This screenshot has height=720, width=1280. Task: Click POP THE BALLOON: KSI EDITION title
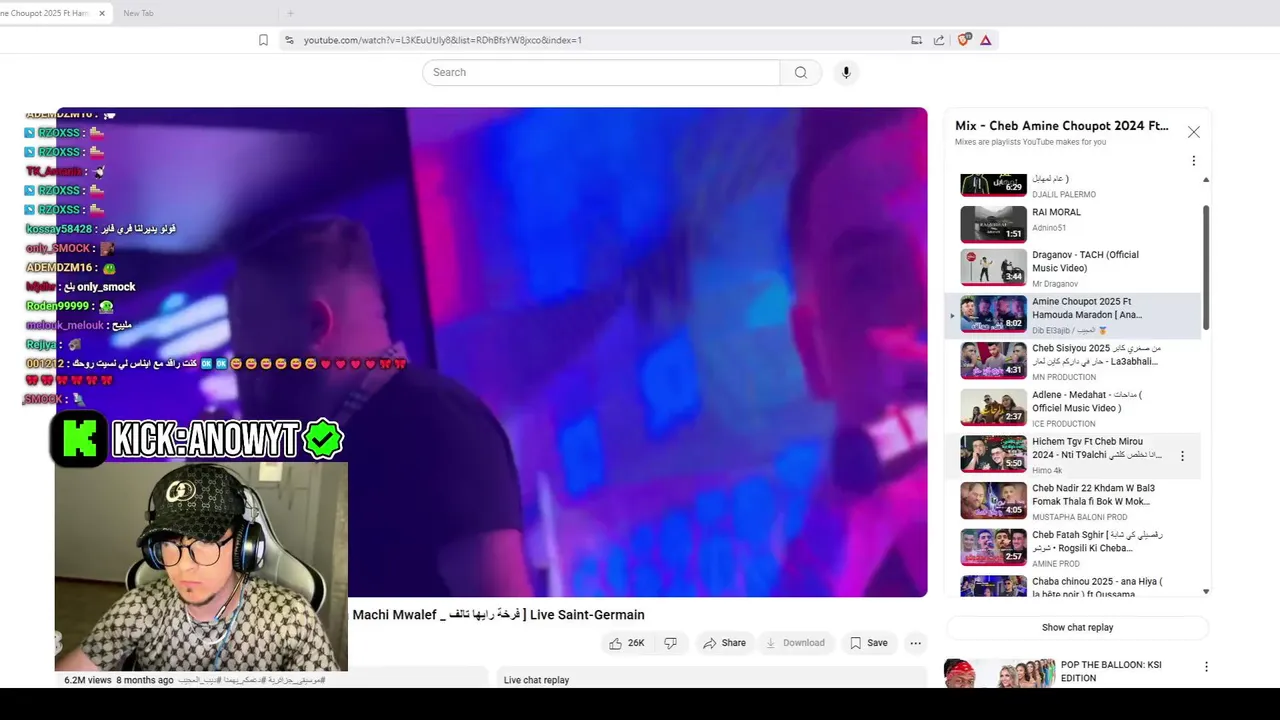coord(1110,671)
